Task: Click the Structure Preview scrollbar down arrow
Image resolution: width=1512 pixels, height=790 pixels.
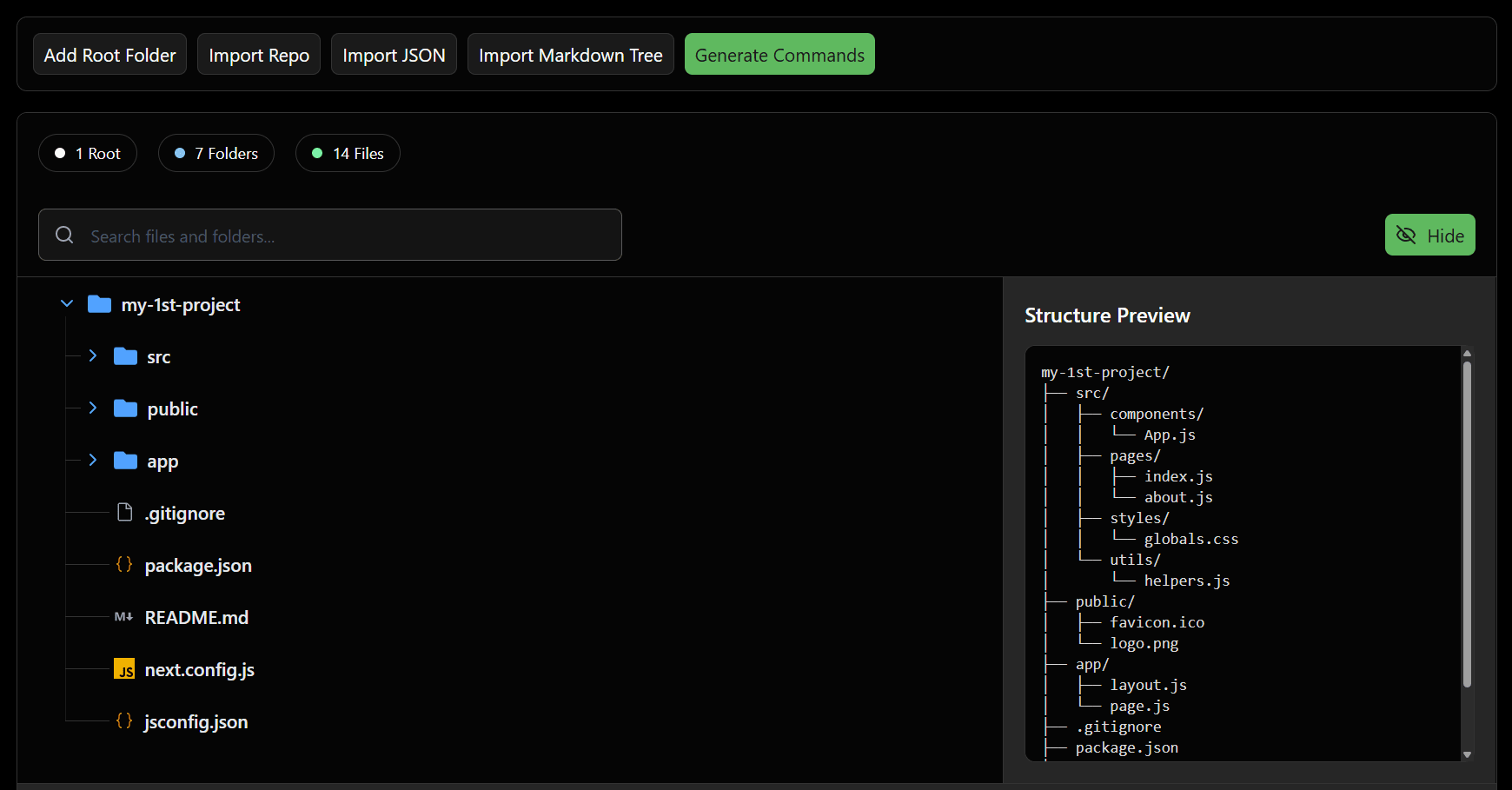Action: tap(1467, 754)
